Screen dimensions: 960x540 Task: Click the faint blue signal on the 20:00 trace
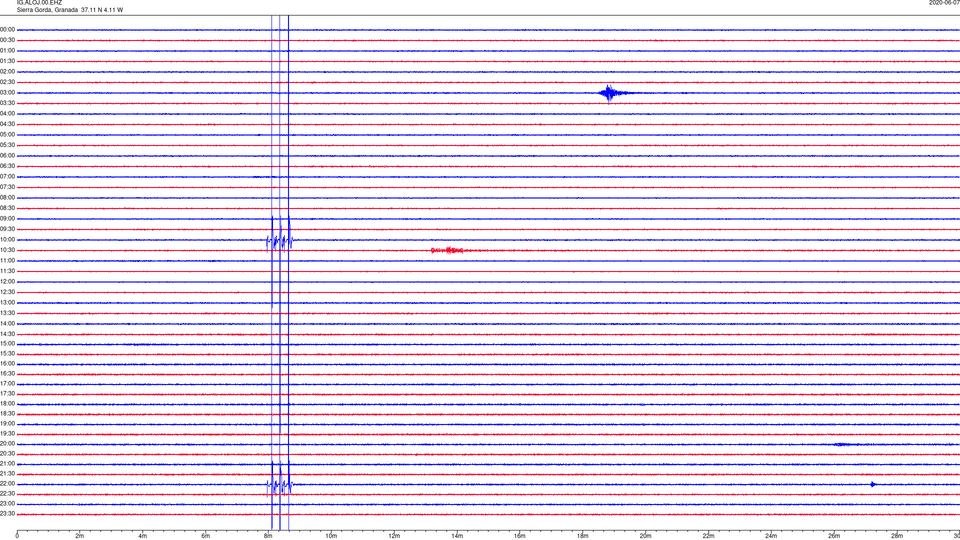tap(841, 444)
